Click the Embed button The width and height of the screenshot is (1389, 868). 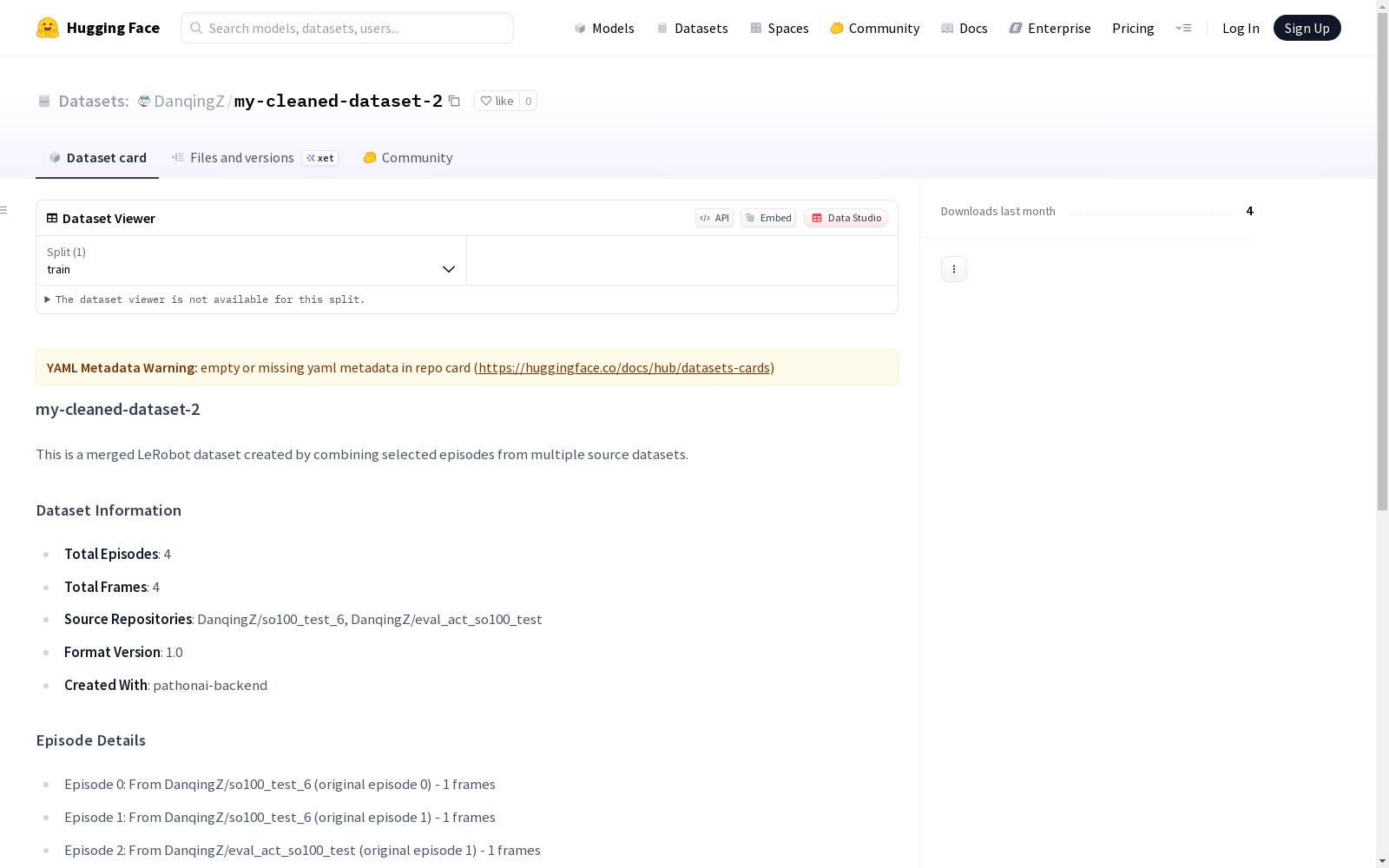[768, 218]
